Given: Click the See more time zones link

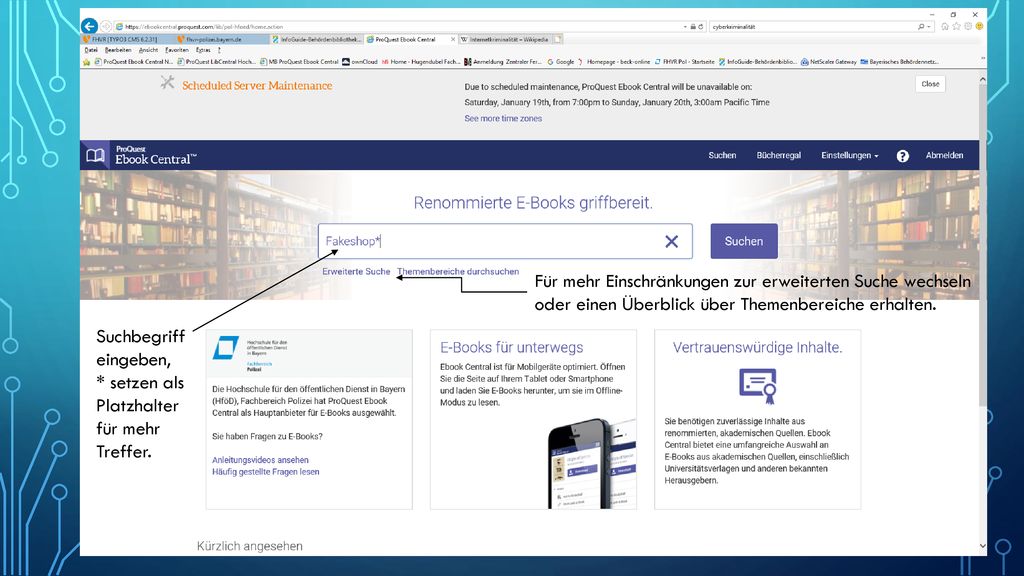Looking at the screenshot, I should pos(503,119).
